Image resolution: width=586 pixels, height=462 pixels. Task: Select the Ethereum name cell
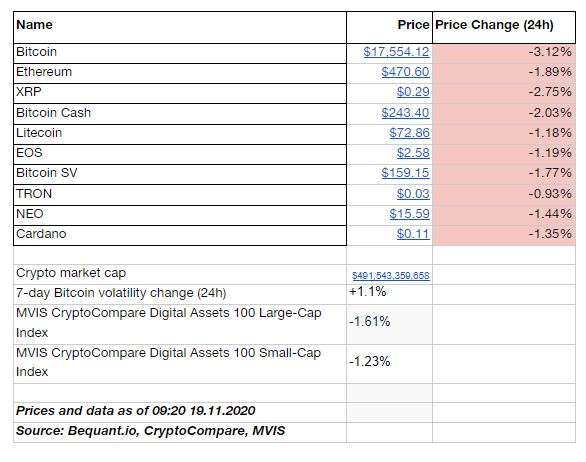pyautogui.click(x=180, y=73)
